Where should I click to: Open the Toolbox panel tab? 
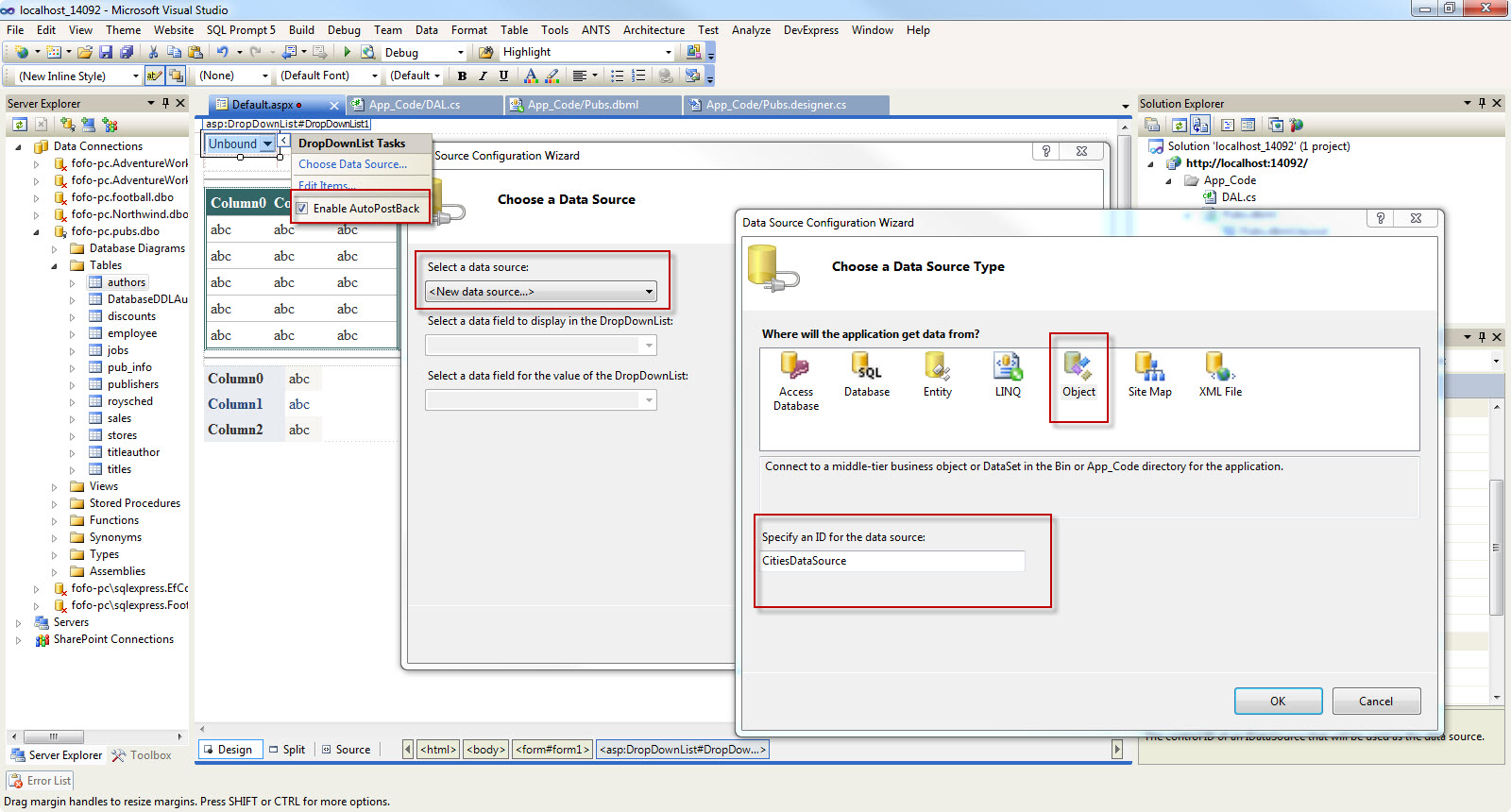142,755
